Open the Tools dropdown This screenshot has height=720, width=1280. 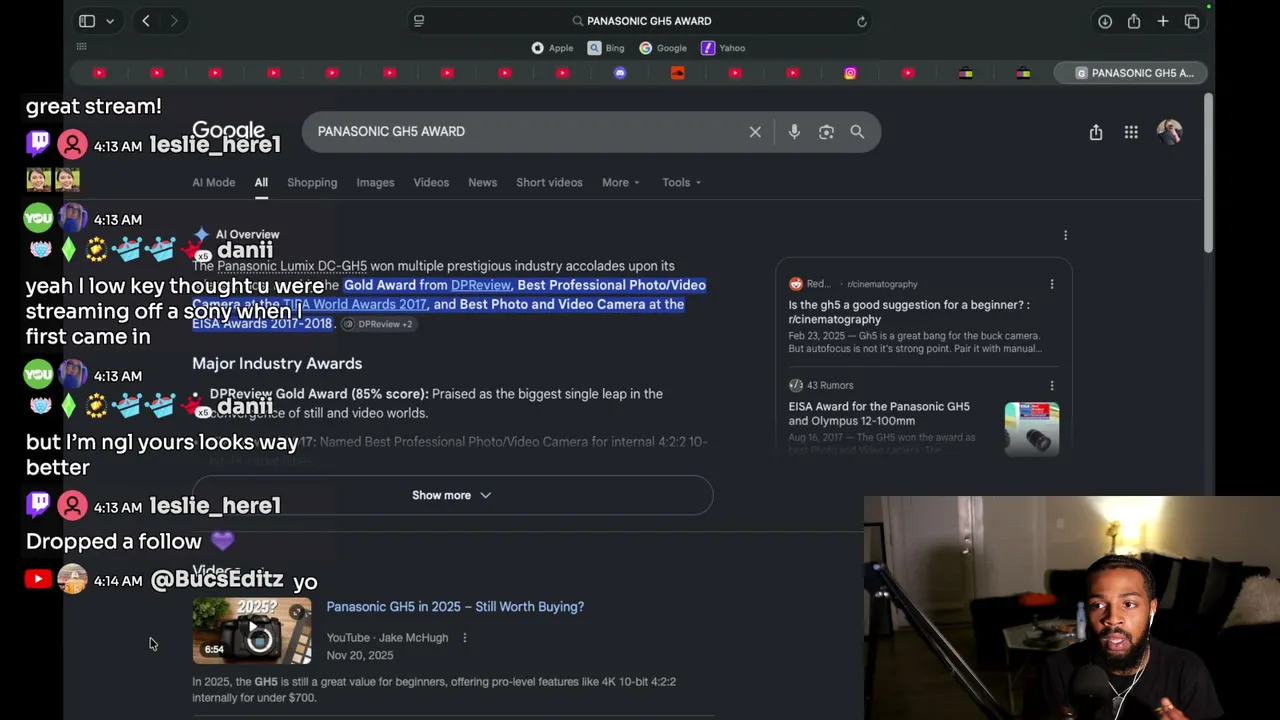tap(681, 183)
